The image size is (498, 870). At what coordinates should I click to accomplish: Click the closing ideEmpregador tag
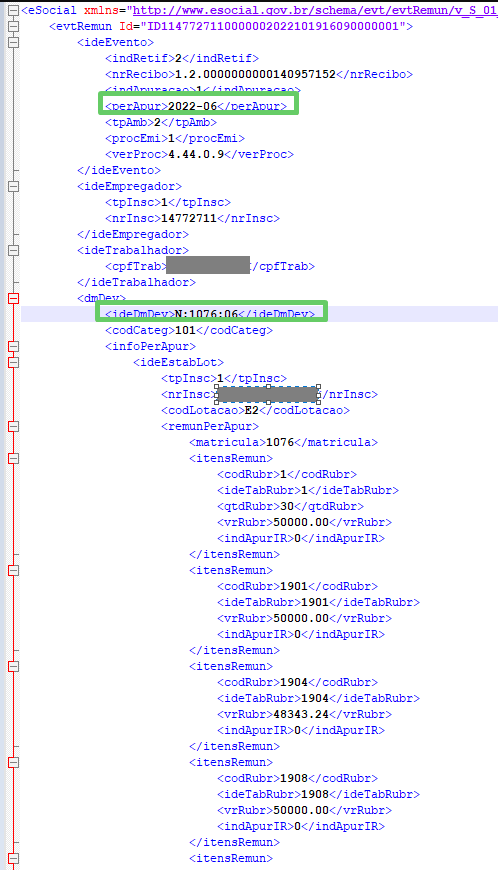pos(133,234)
